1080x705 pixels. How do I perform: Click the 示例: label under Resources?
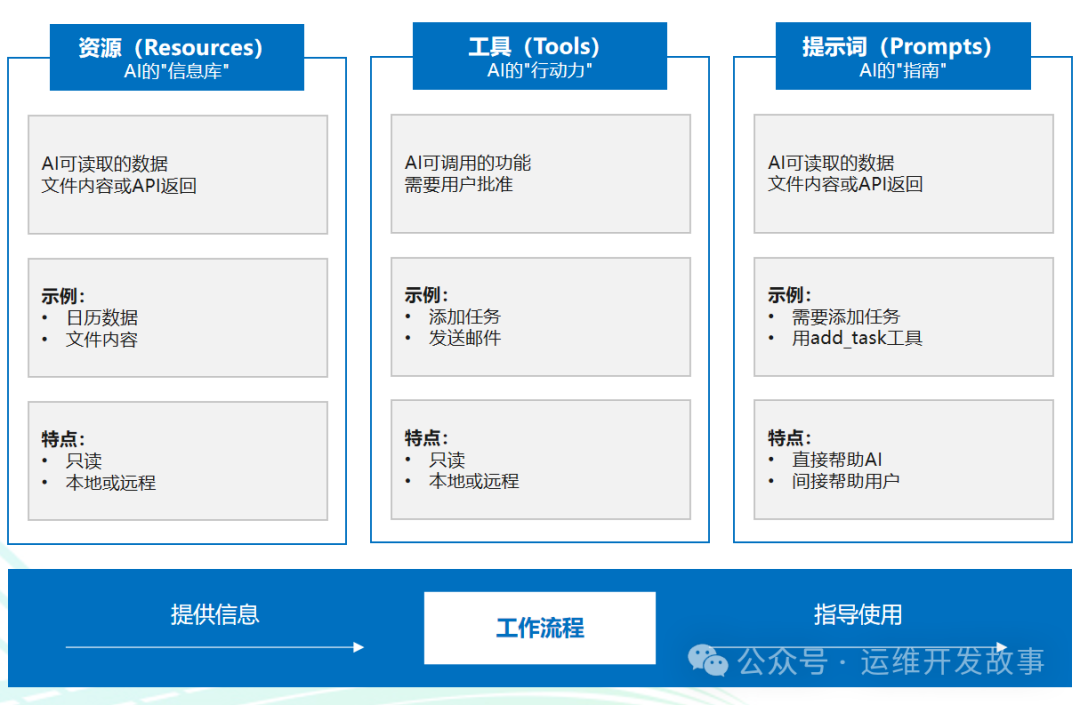63,297
